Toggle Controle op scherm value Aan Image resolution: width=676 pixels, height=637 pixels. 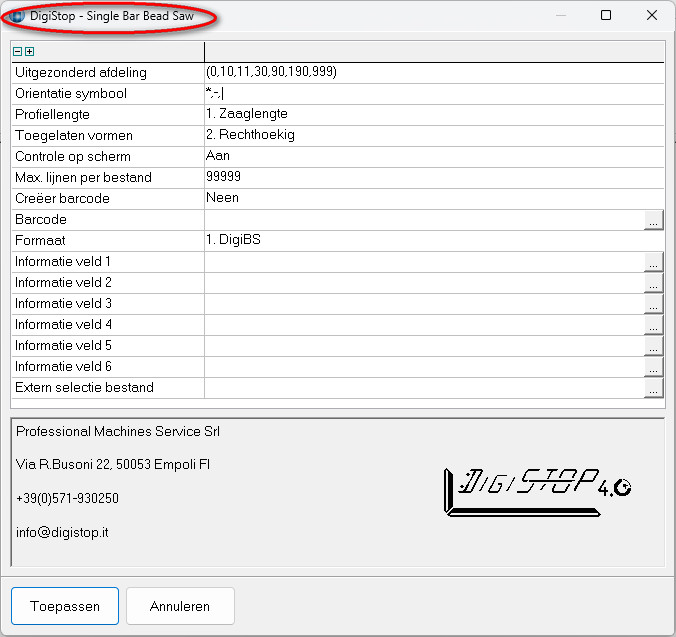(x=434, y=156)
